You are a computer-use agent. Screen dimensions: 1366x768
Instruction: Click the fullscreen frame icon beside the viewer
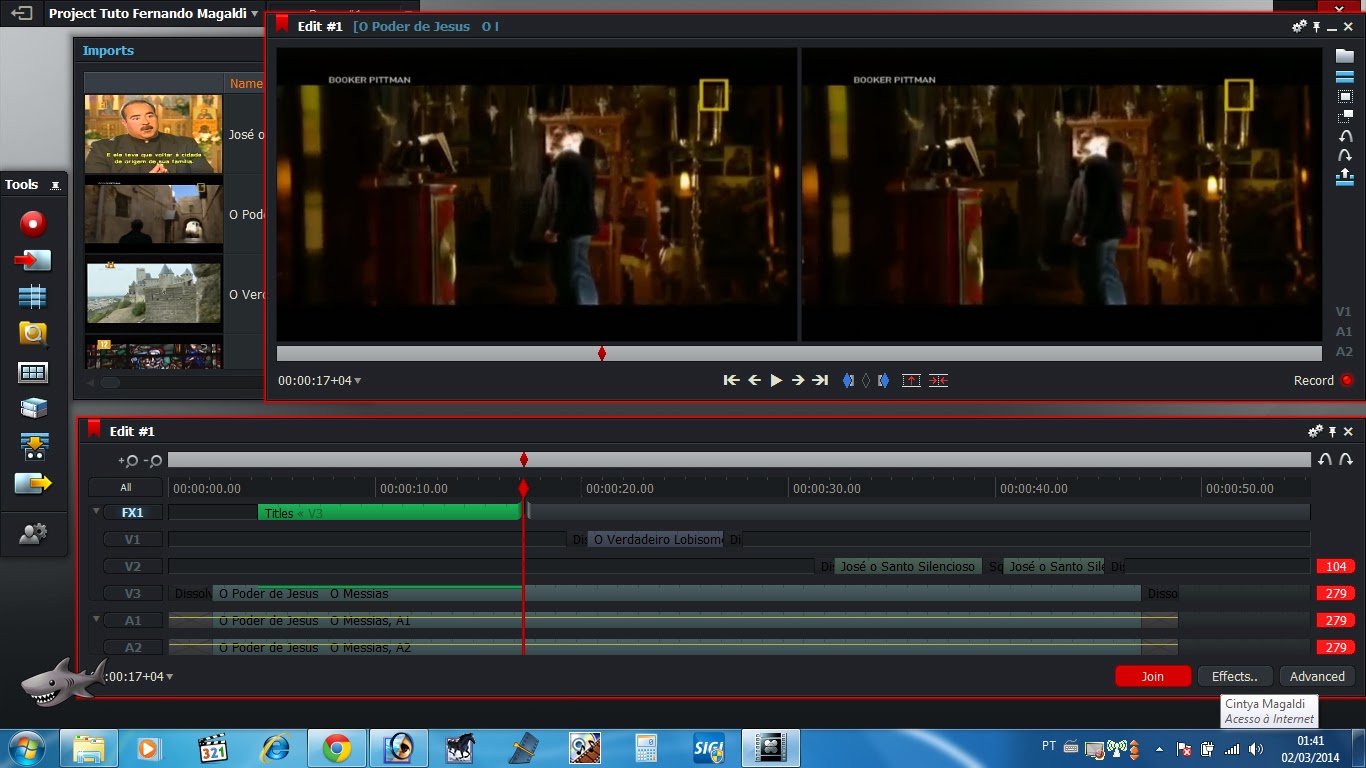point(1345,97)
